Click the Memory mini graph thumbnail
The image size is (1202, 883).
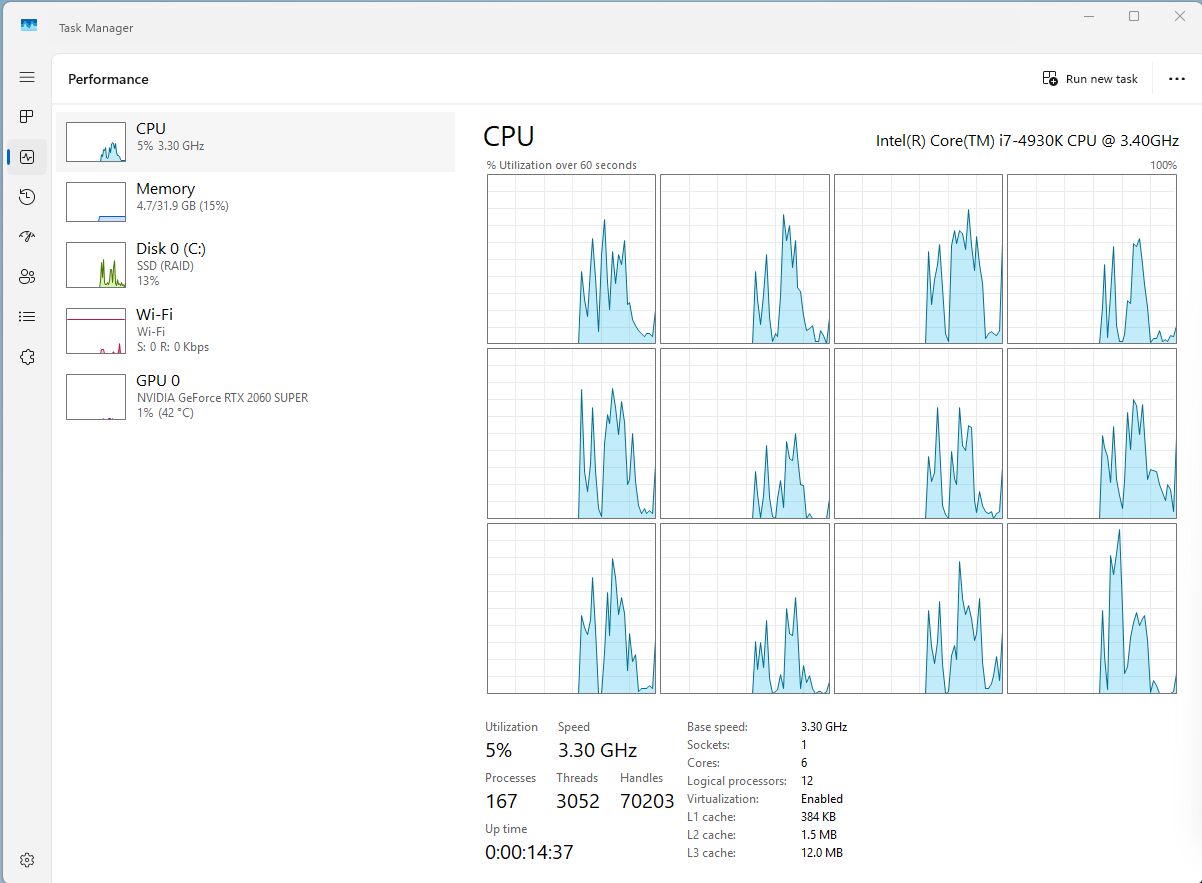96,201
